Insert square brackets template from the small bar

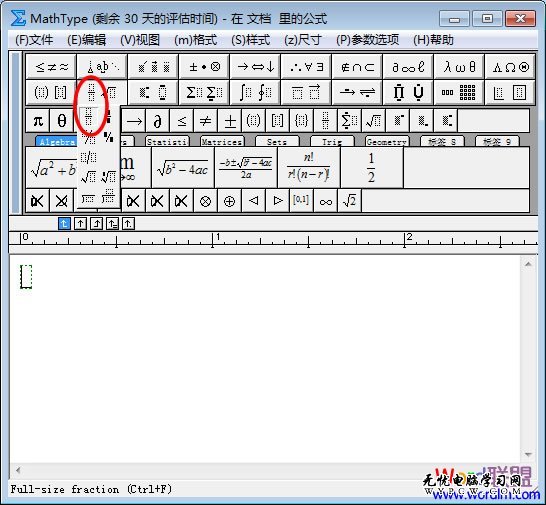(277, 121)
